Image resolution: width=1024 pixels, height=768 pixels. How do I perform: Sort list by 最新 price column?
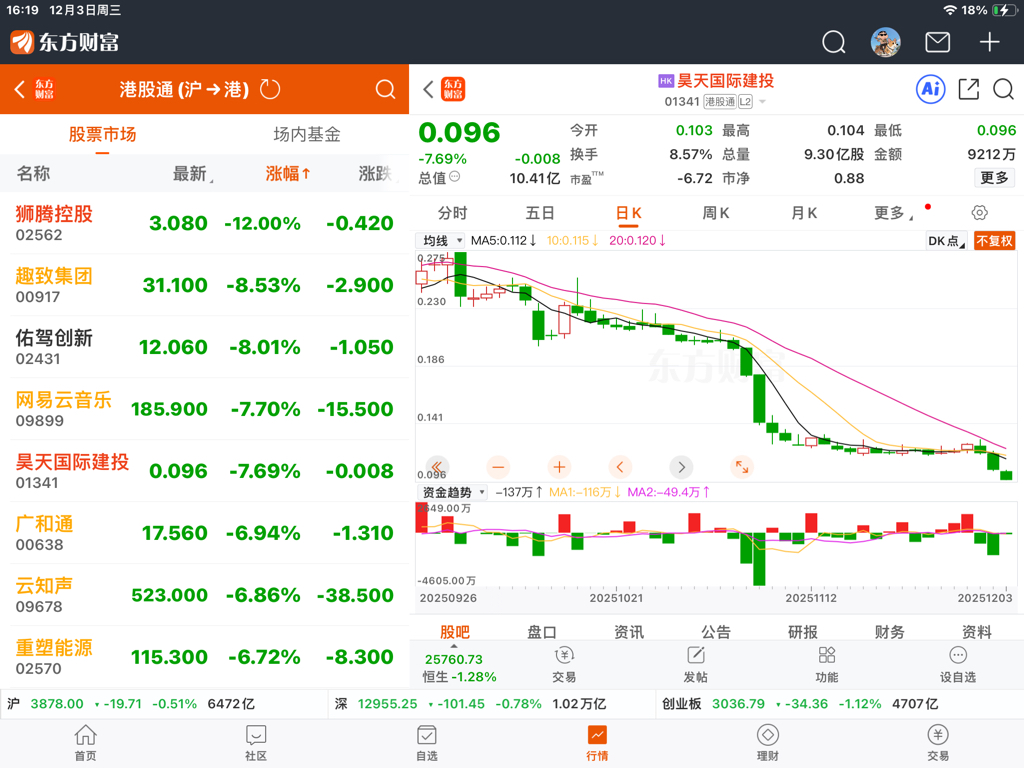192,173
